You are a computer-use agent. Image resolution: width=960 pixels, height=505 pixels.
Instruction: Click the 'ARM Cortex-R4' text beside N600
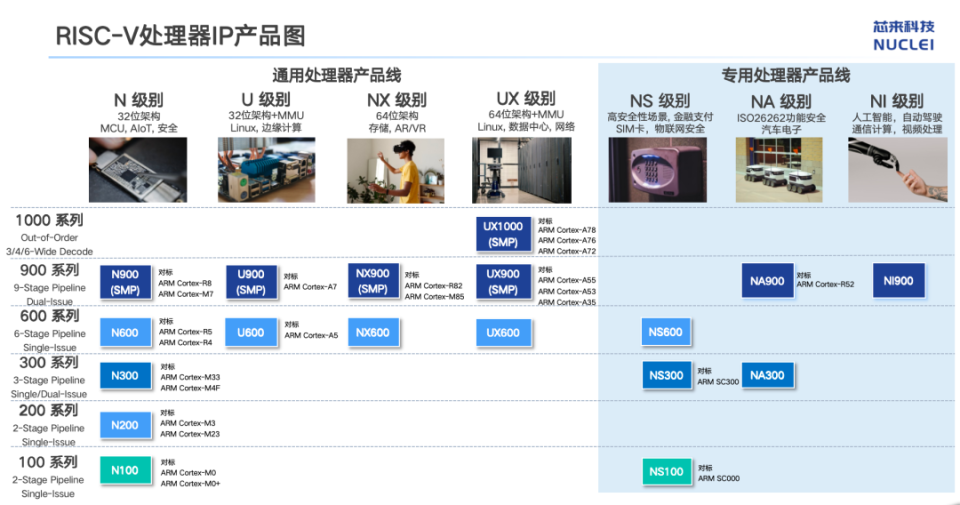pyautogui.click(x=186, y=343)
